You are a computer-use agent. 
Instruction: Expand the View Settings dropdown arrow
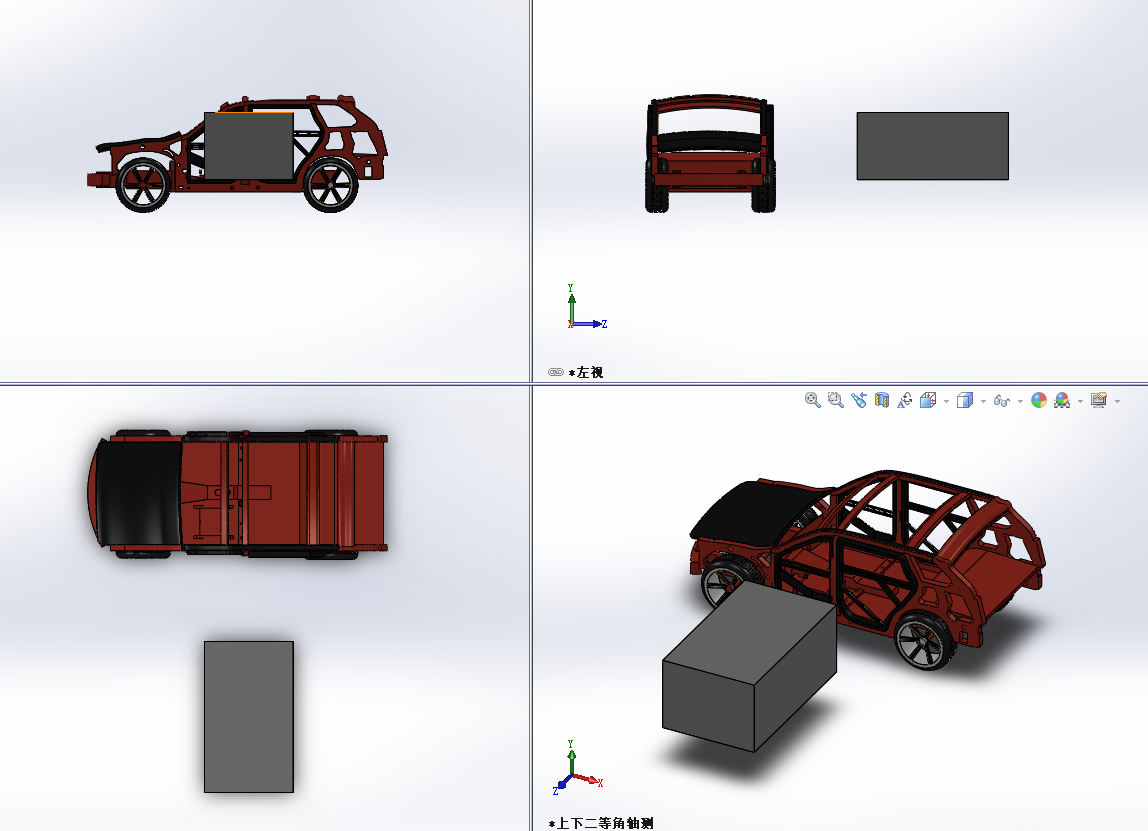(1117, 401)
